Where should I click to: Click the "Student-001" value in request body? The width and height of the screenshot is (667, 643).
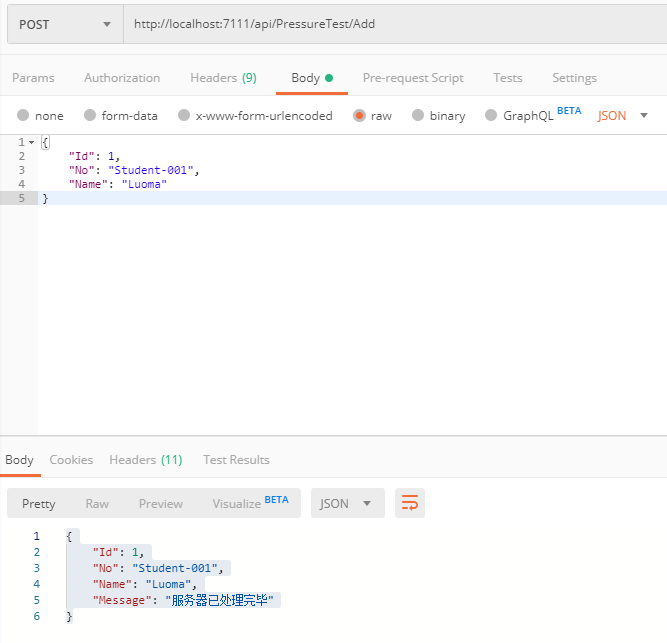click(x=151, y=170)
